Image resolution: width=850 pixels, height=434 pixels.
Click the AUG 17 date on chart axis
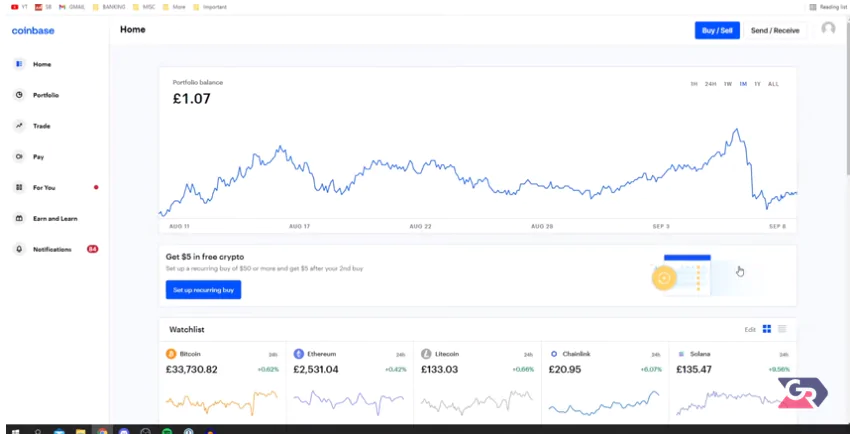click(300, 226)
